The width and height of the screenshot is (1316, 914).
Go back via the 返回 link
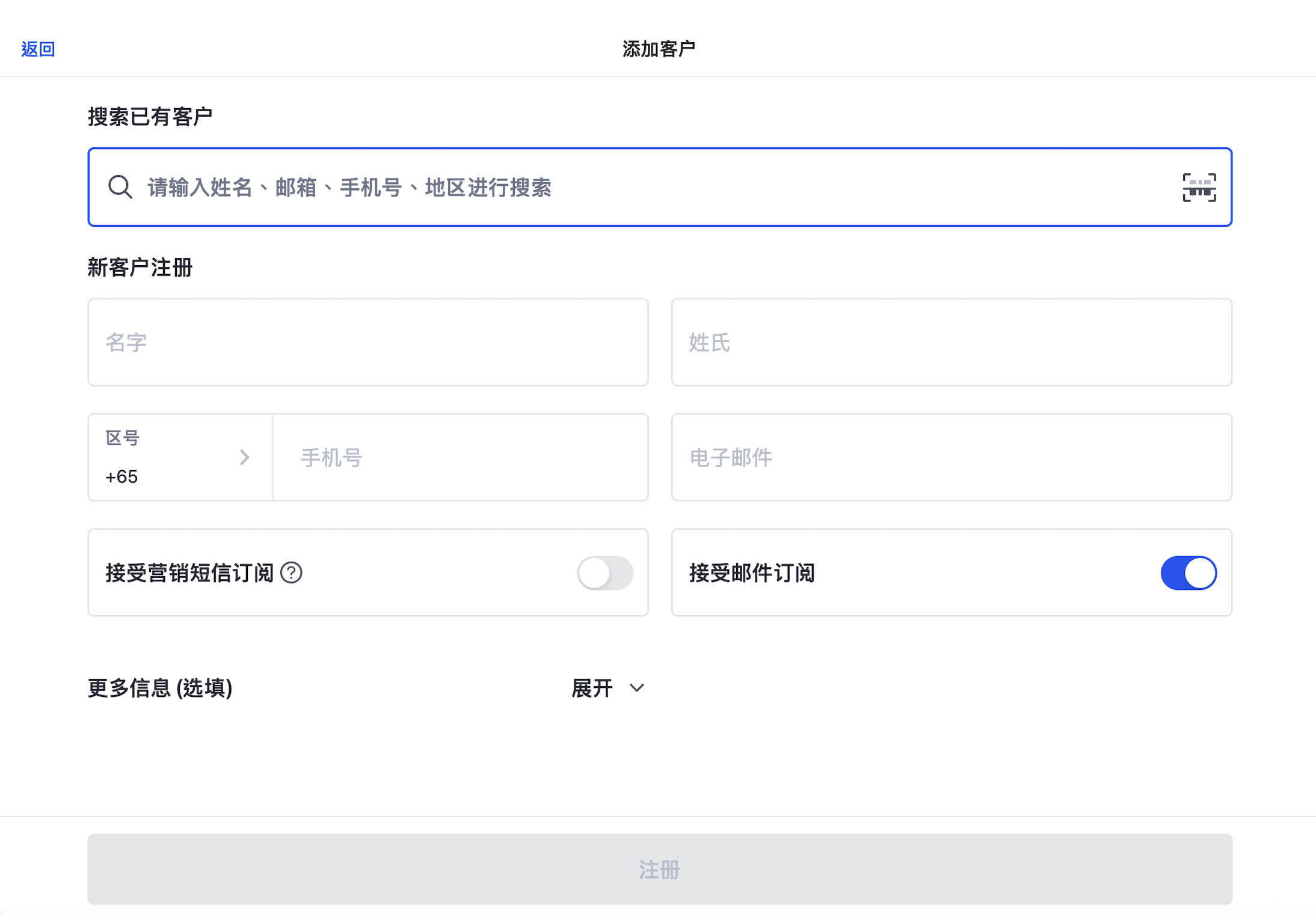coord(38,49)
